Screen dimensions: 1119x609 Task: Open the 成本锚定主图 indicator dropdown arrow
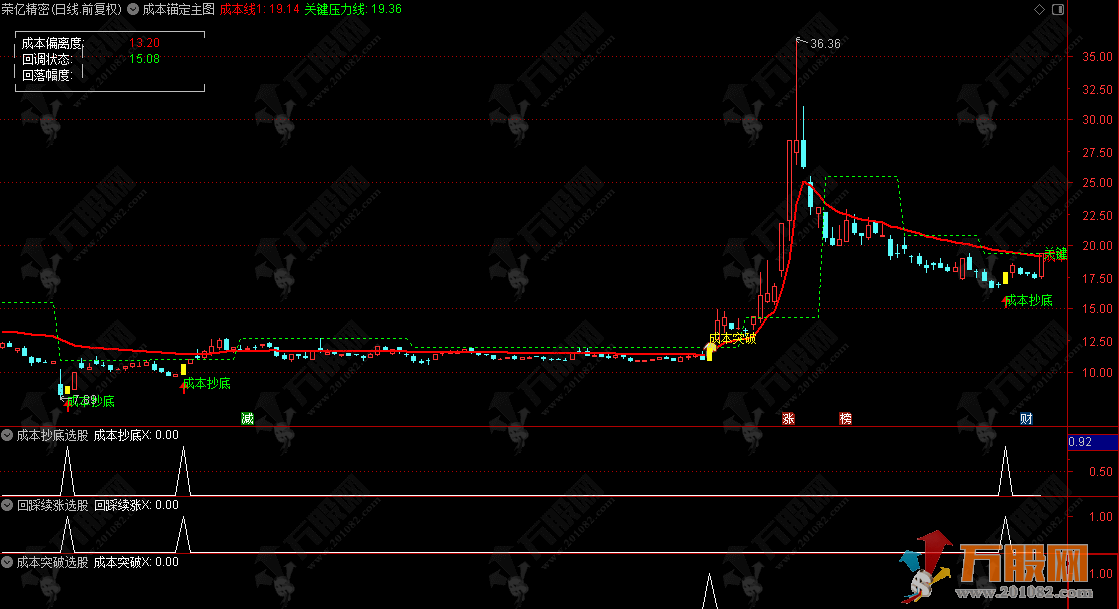[x=133, y=9]
